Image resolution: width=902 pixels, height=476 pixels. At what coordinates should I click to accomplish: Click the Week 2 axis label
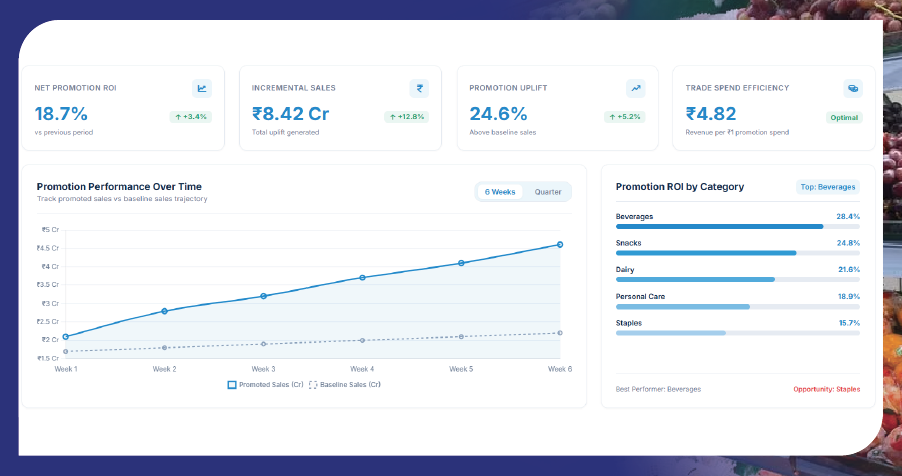[164, 369]
